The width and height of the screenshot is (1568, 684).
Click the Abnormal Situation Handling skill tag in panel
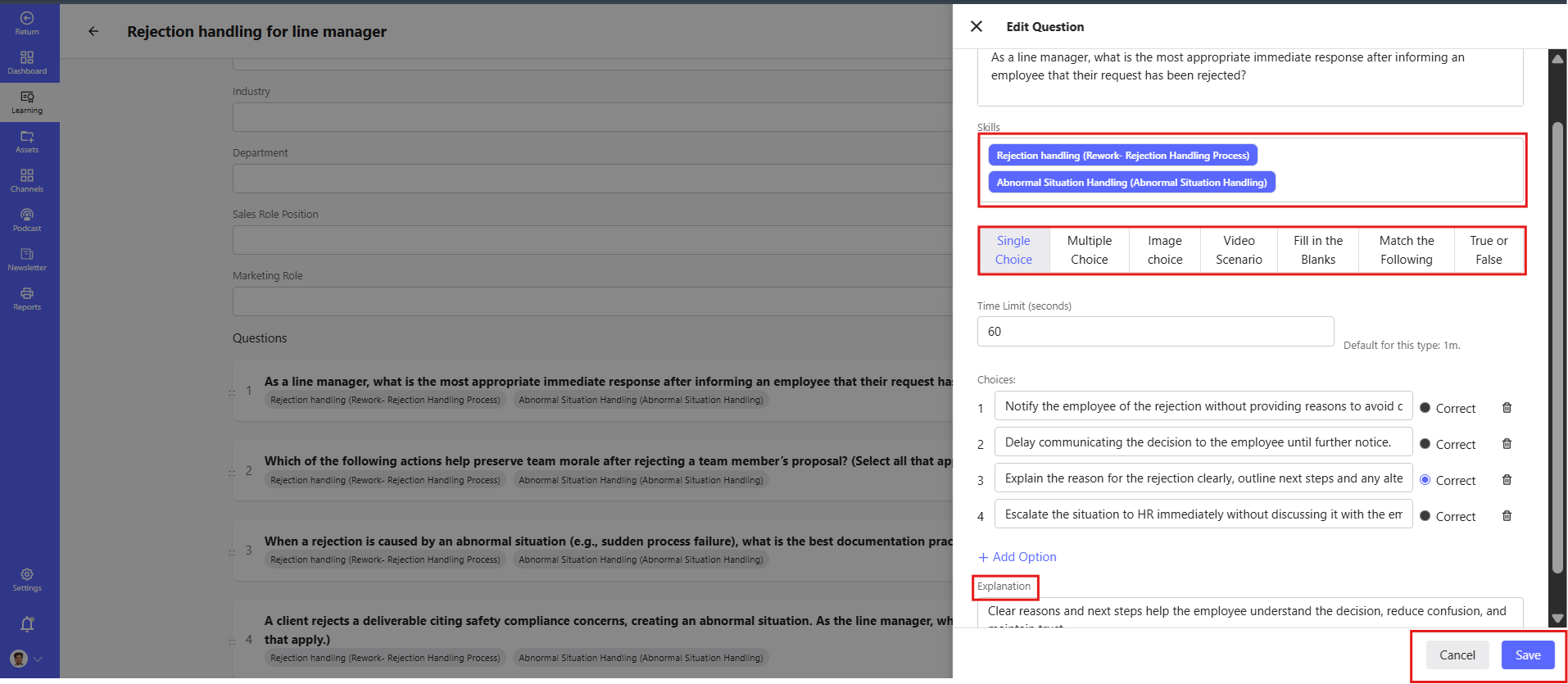[x=1131, y=183]
